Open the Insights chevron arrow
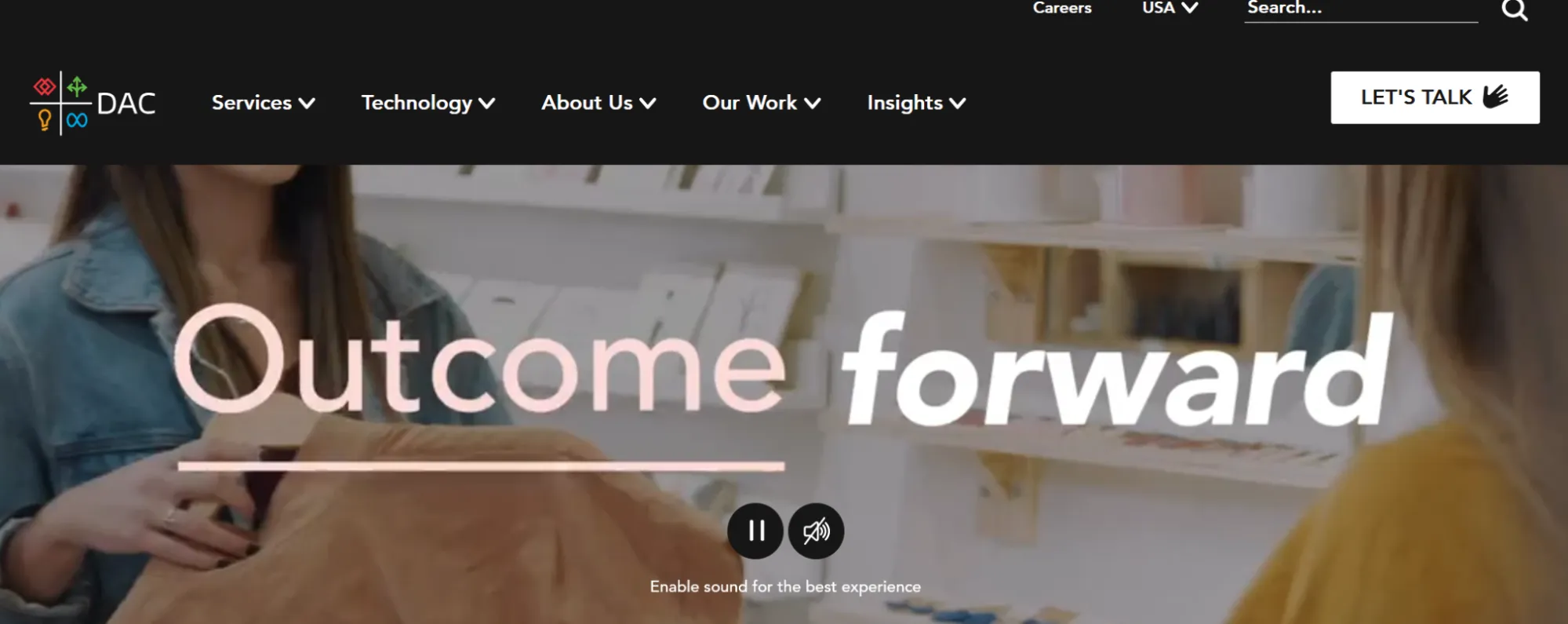This screenshot has height=624, width=1568. pyautogui.click(x=958, y=104)
